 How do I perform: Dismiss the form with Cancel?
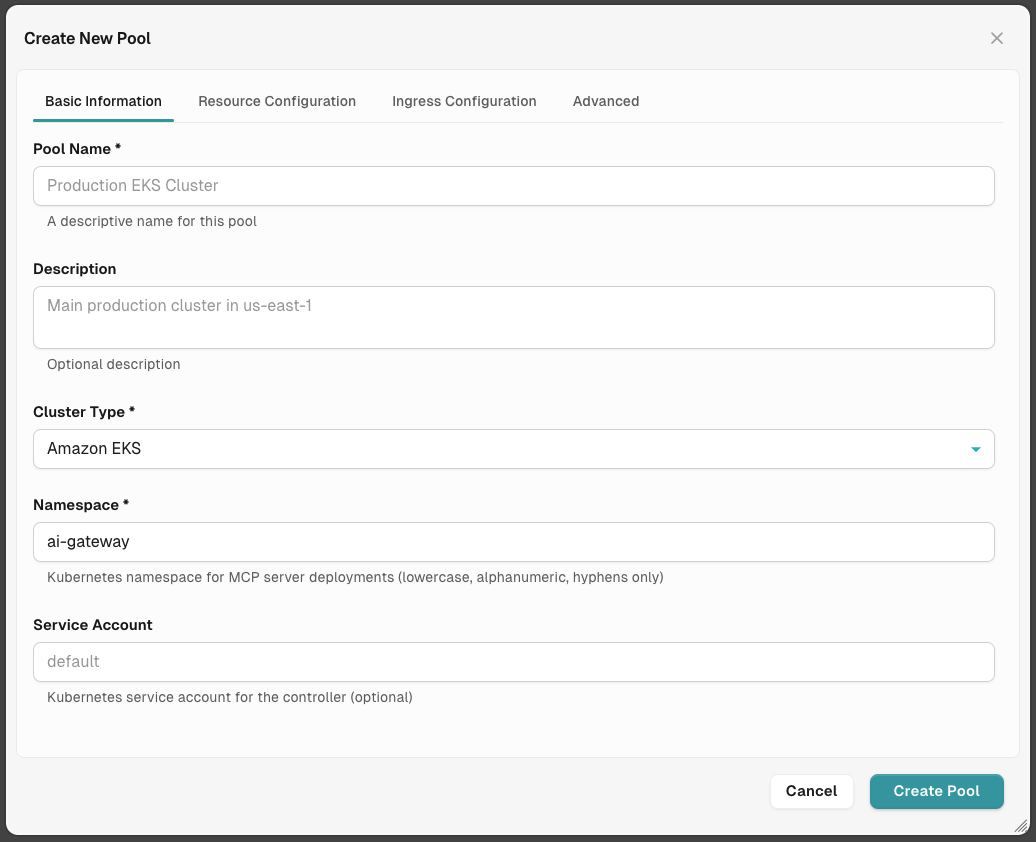pos(811,791)
